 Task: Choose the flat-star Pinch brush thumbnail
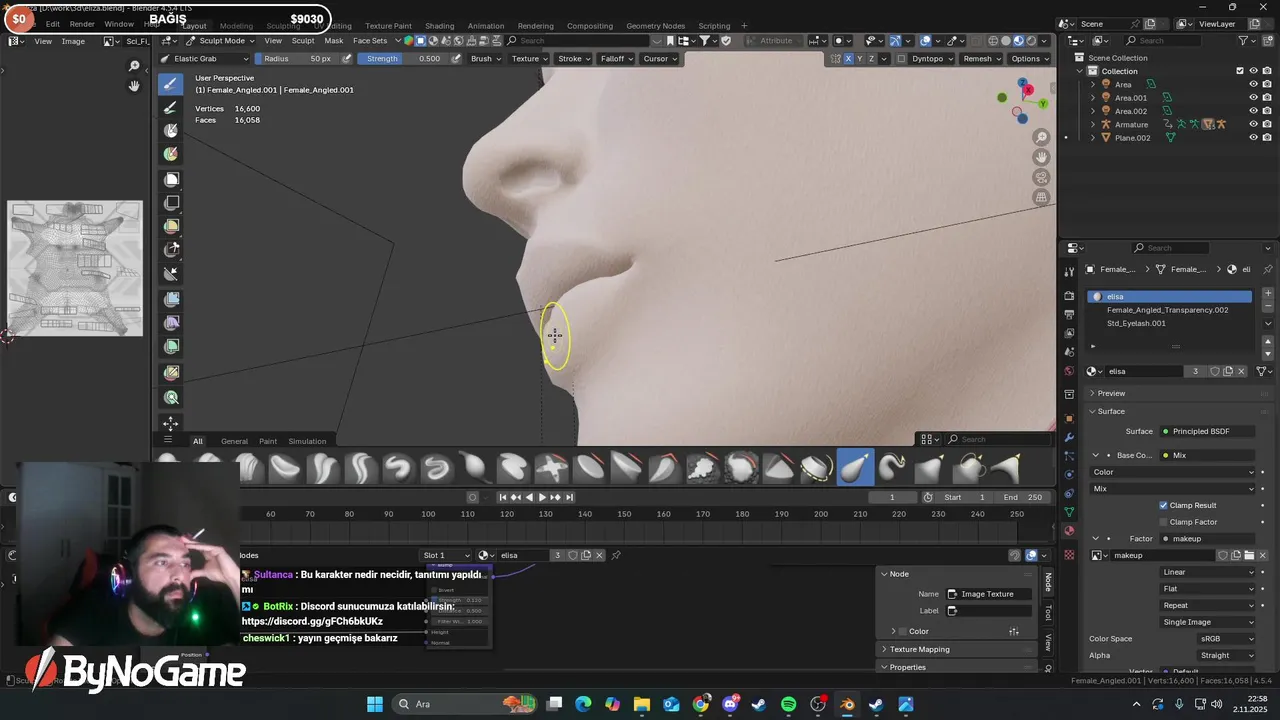pyautogui.click(x=551, y=467)
